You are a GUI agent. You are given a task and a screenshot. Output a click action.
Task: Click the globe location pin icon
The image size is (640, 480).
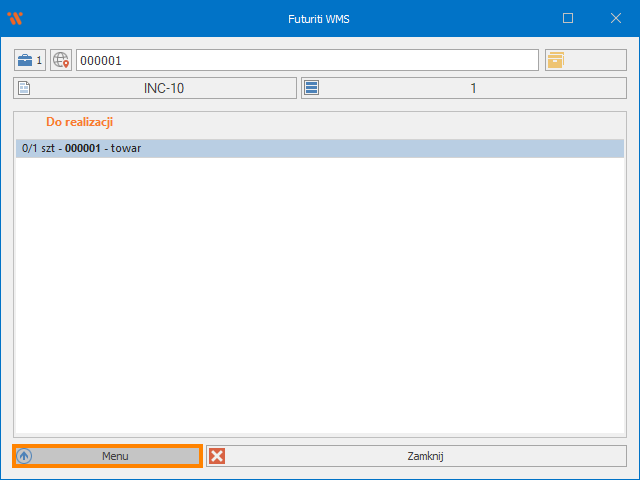61,60
